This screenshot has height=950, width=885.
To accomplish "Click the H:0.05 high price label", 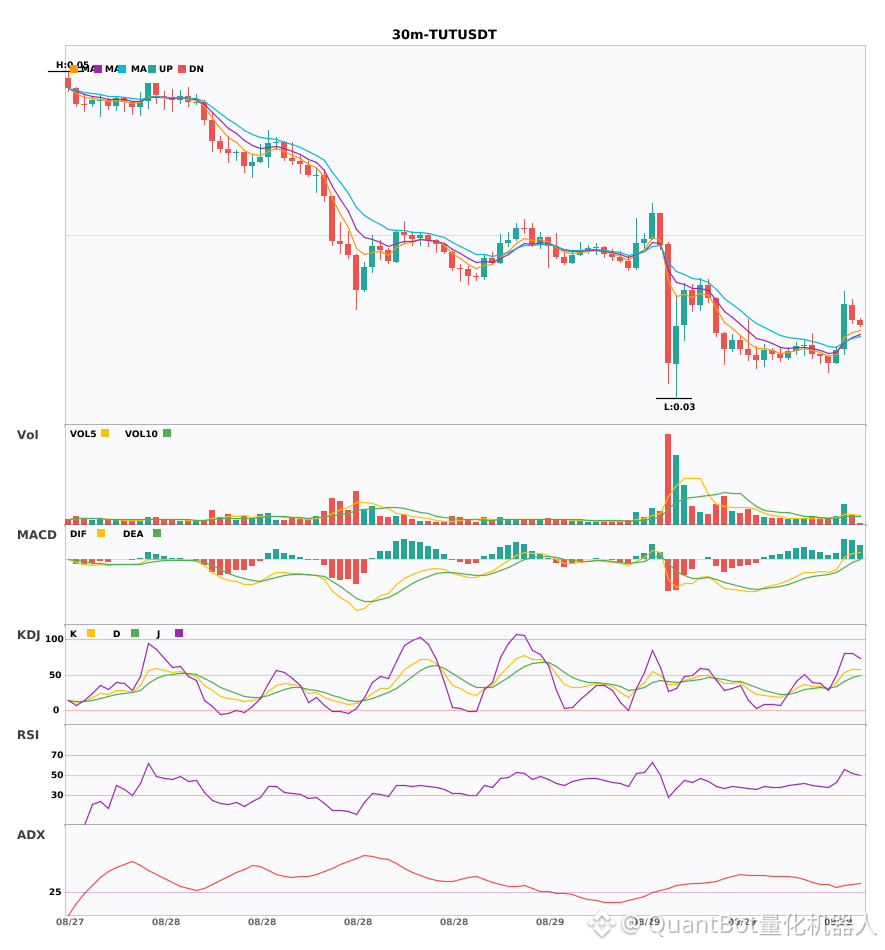I will click(73, 65).
